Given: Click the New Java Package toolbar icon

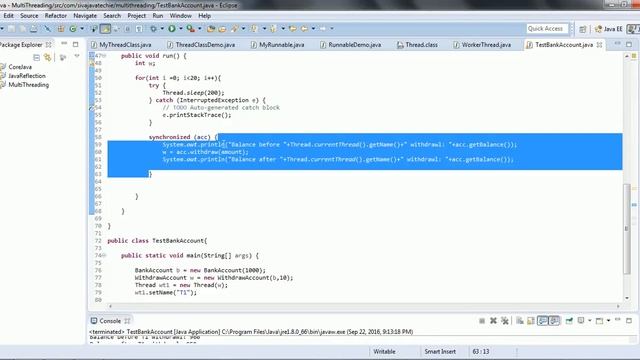Looking at the screenshot, I should [61, 29].
